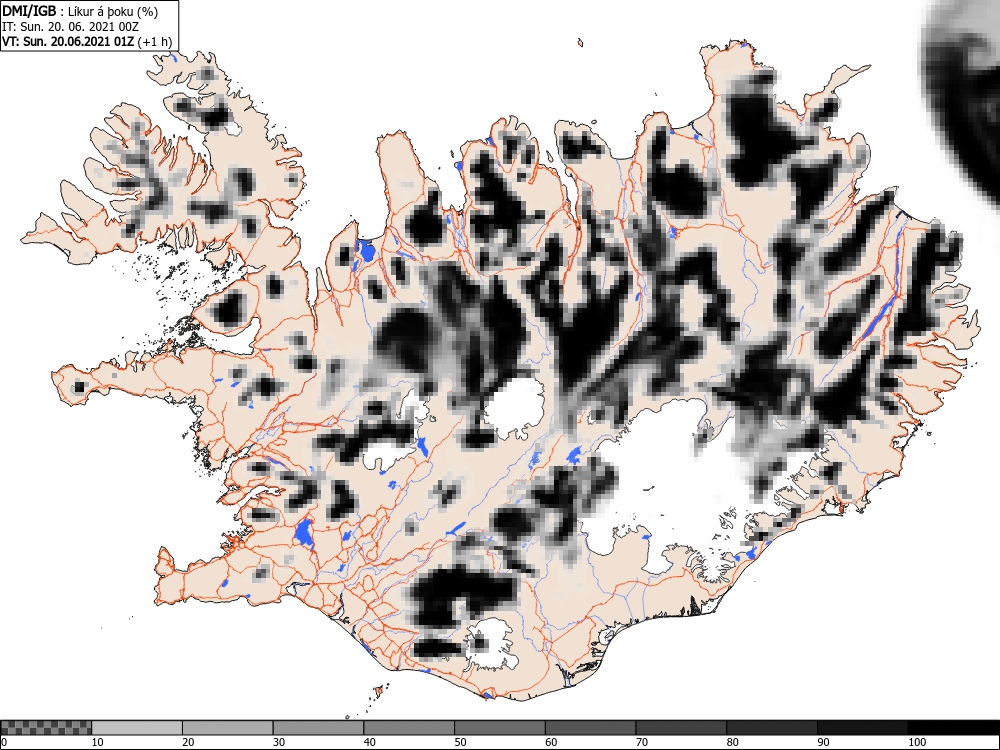Click the legend label '80'

tap(732, 742)
